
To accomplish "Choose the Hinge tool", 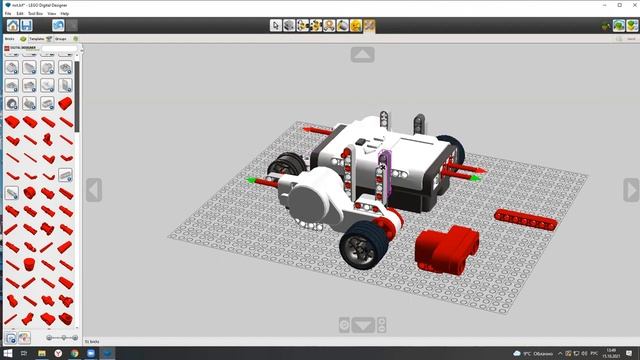I will point(302,25).
